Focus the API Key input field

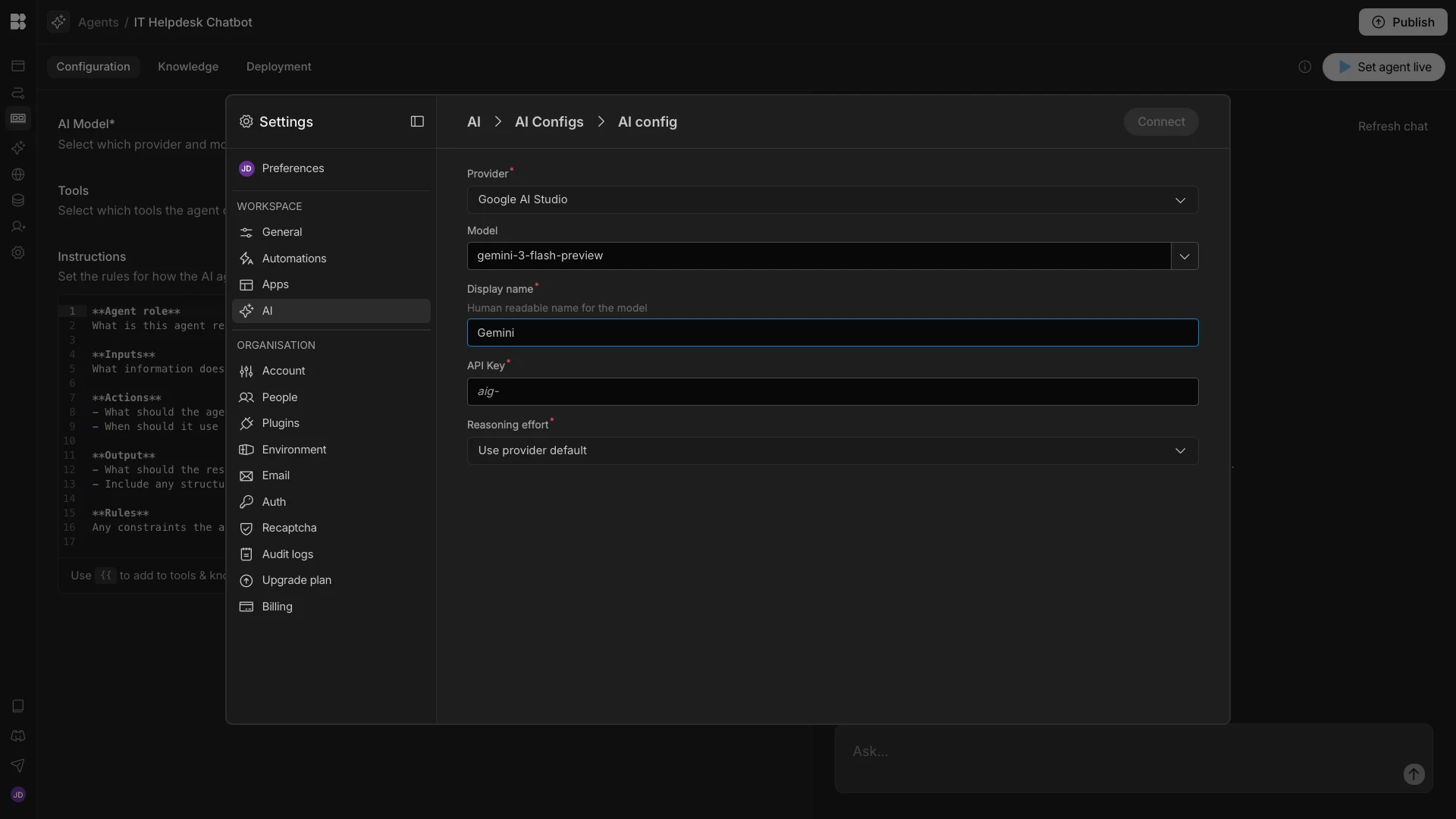click(x=832, y=392)
